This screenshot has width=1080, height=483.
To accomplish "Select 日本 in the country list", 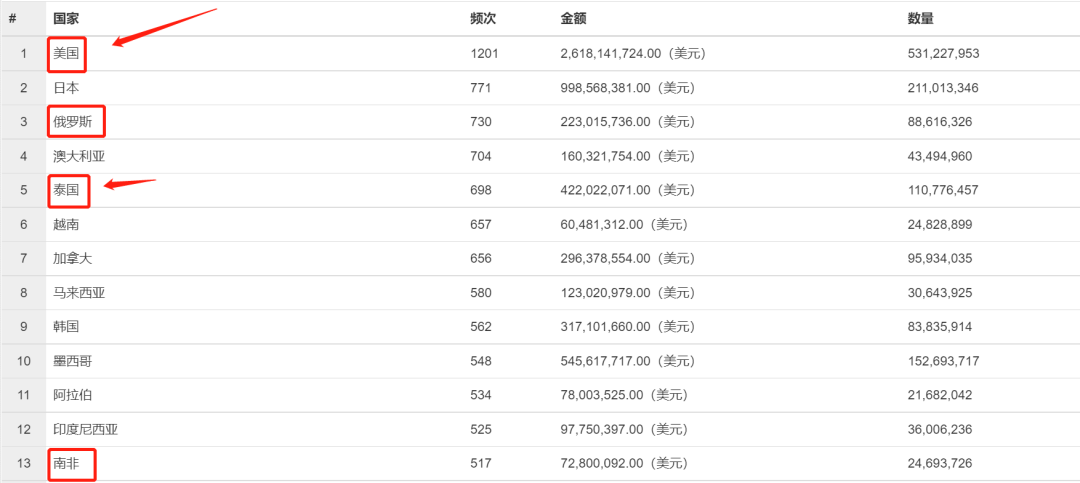I will point(66,88).
